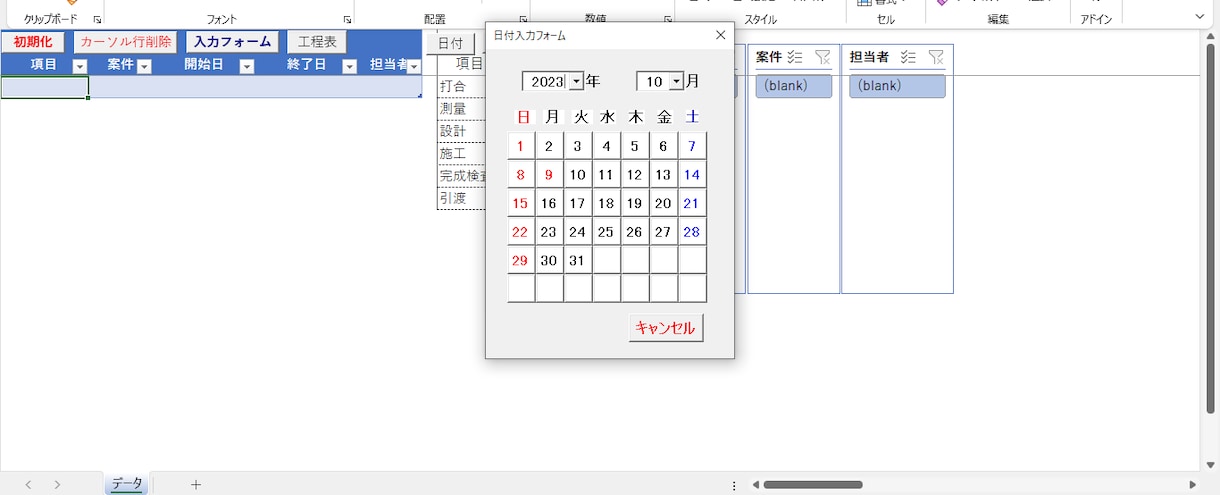Image resolution: width=1220 pixels, height=495 pixels.
Task: Open the 項目 column filter dropdown
Action: coord(80,66)
